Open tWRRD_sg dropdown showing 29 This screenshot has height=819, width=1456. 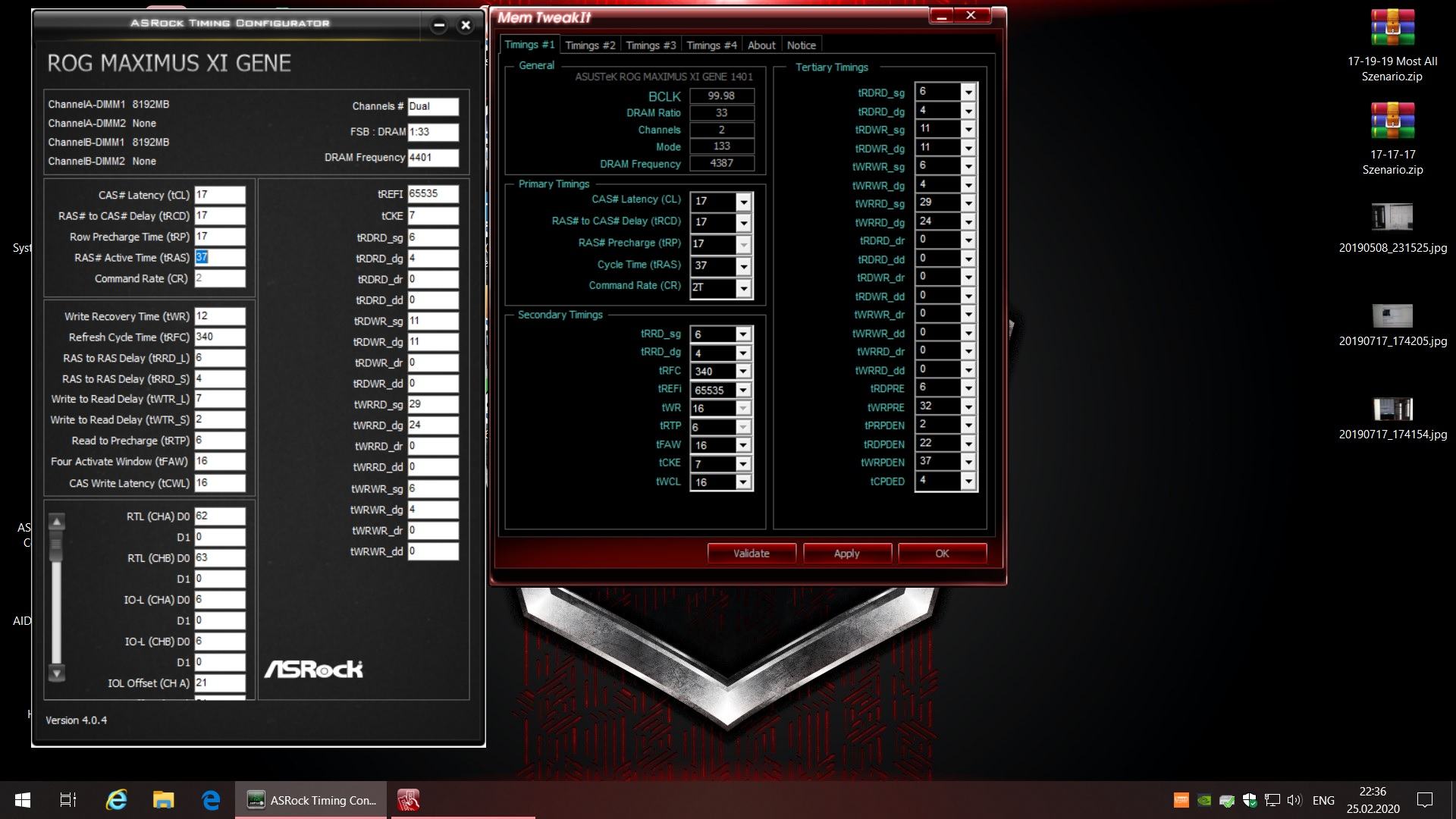(968, 203)
